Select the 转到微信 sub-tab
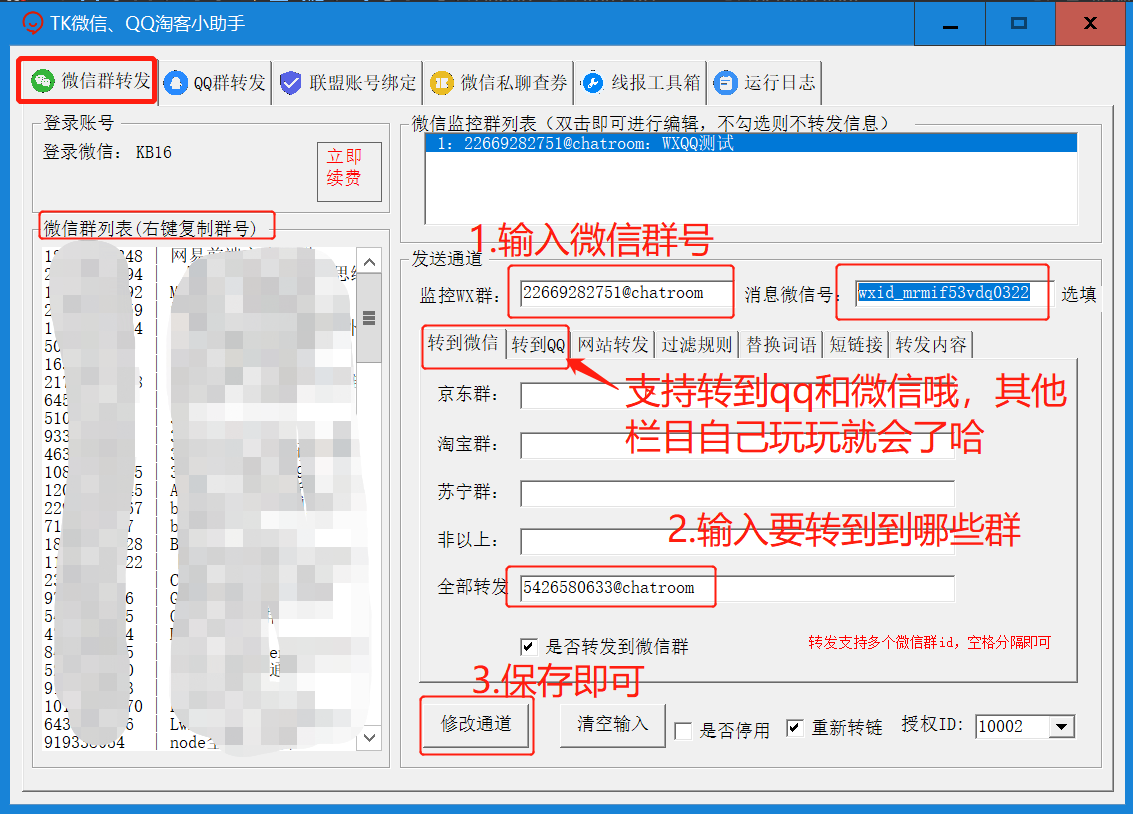Screen dimensions: 1133x814 coord(463,343)
